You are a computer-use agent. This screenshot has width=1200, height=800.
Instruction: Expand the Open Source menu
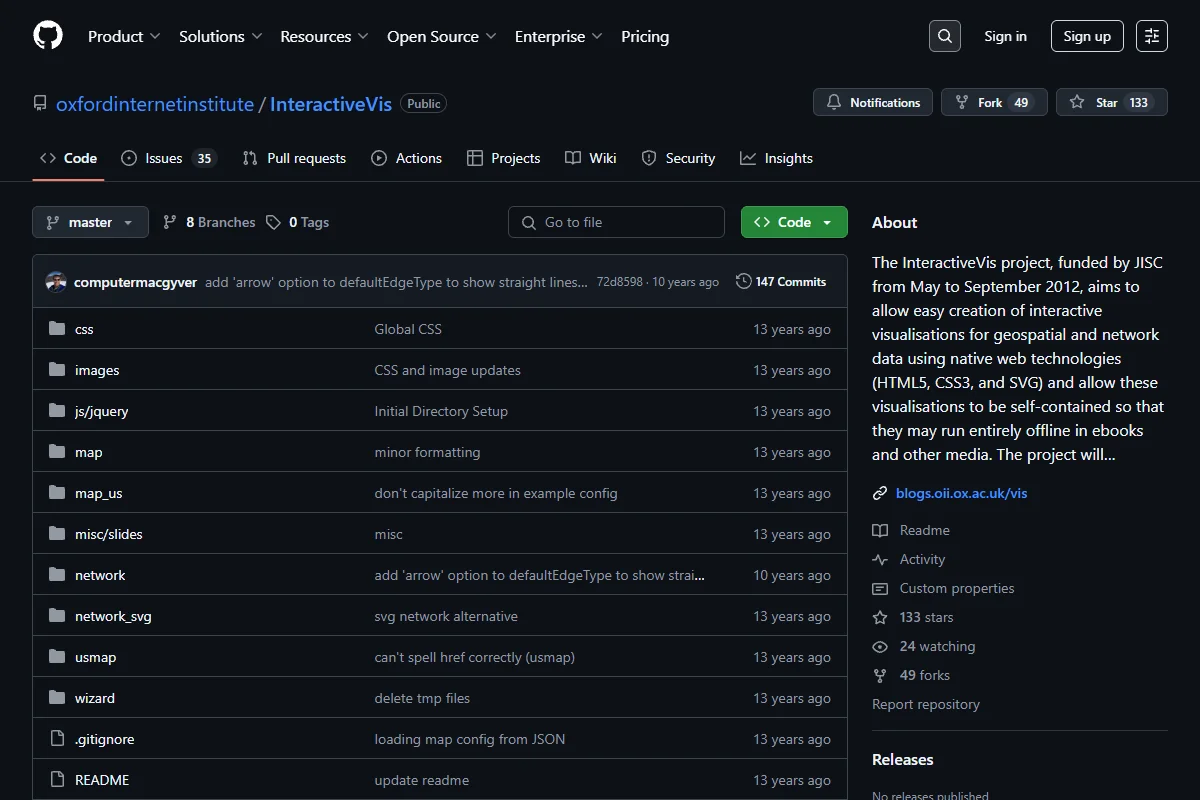[442, 36]
